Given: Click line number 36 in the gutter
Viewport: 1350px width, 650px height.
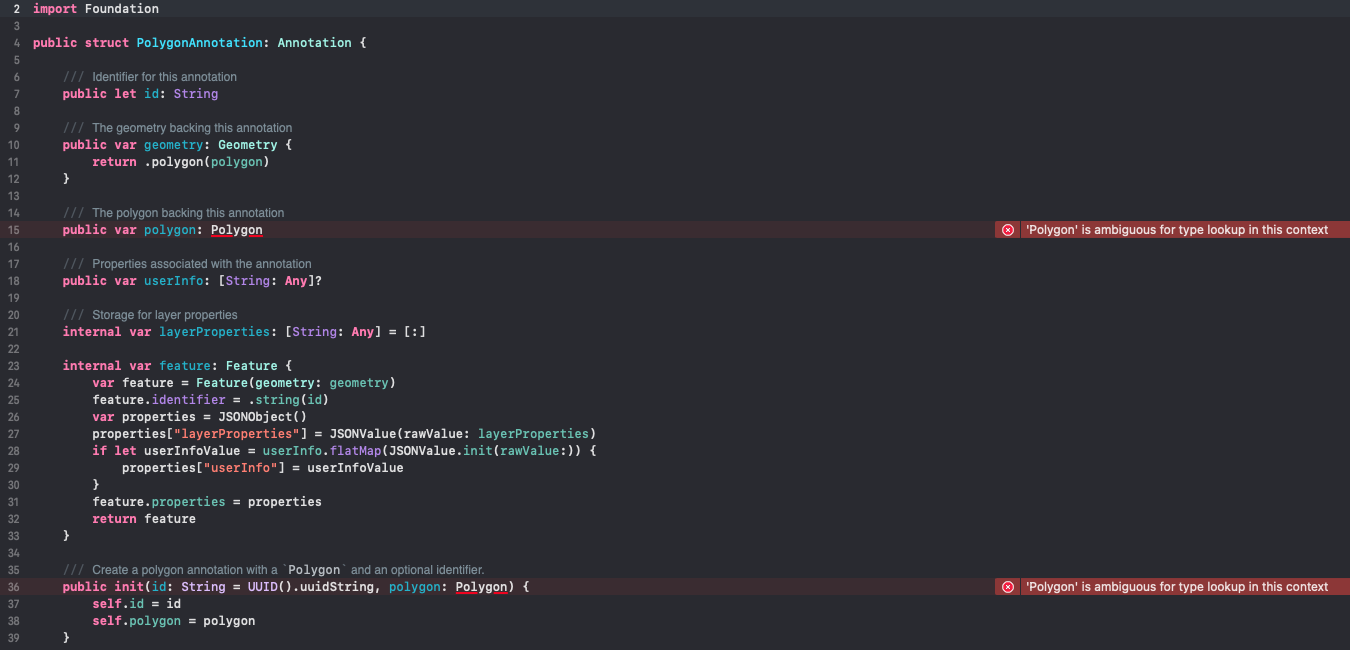Looking at the screenshot, I should [14, 587].
